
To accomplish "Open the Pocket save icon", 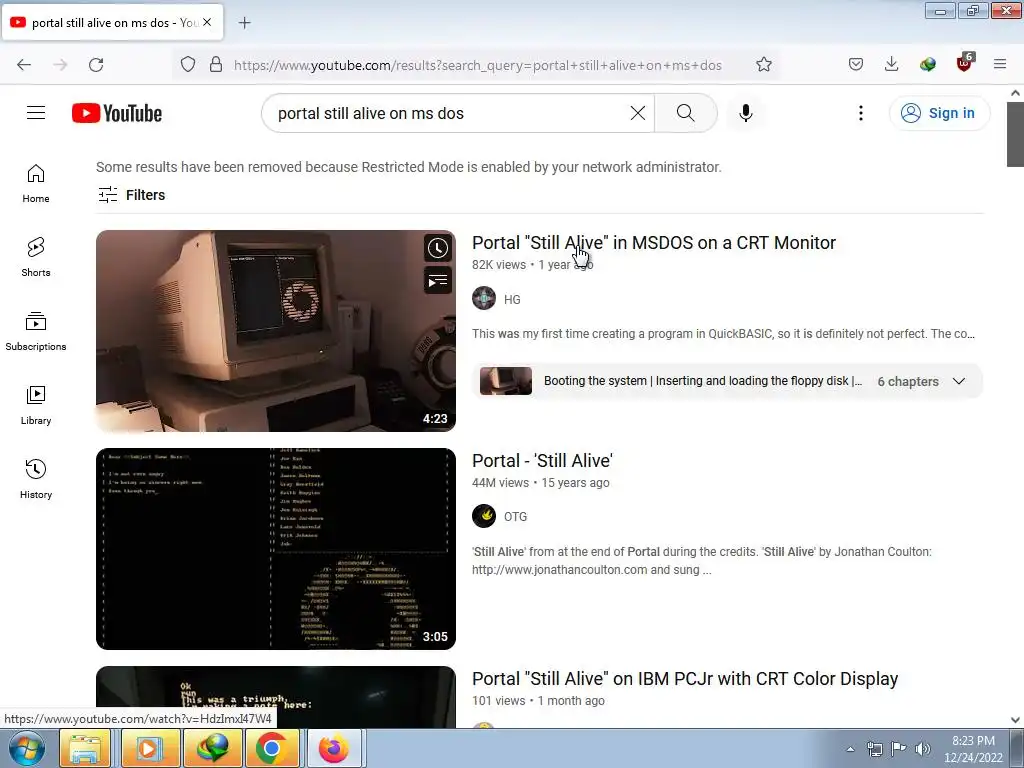I will click(x=856, y=64).
